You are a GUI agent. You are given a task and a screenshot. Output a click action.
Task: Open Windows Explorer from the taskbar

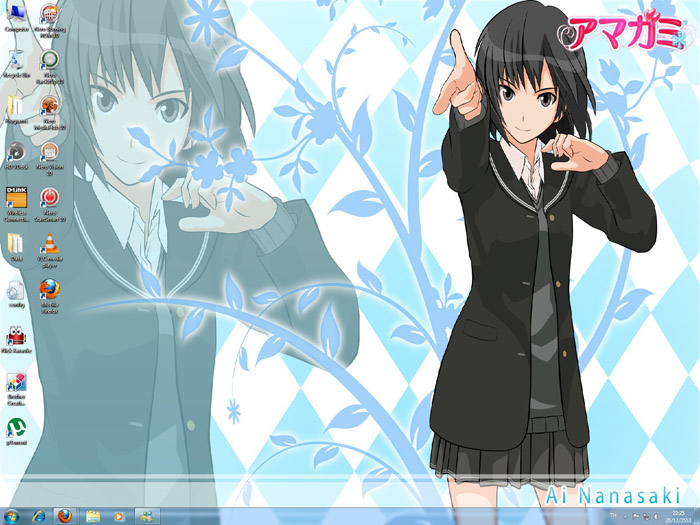[x=92, y=517]
